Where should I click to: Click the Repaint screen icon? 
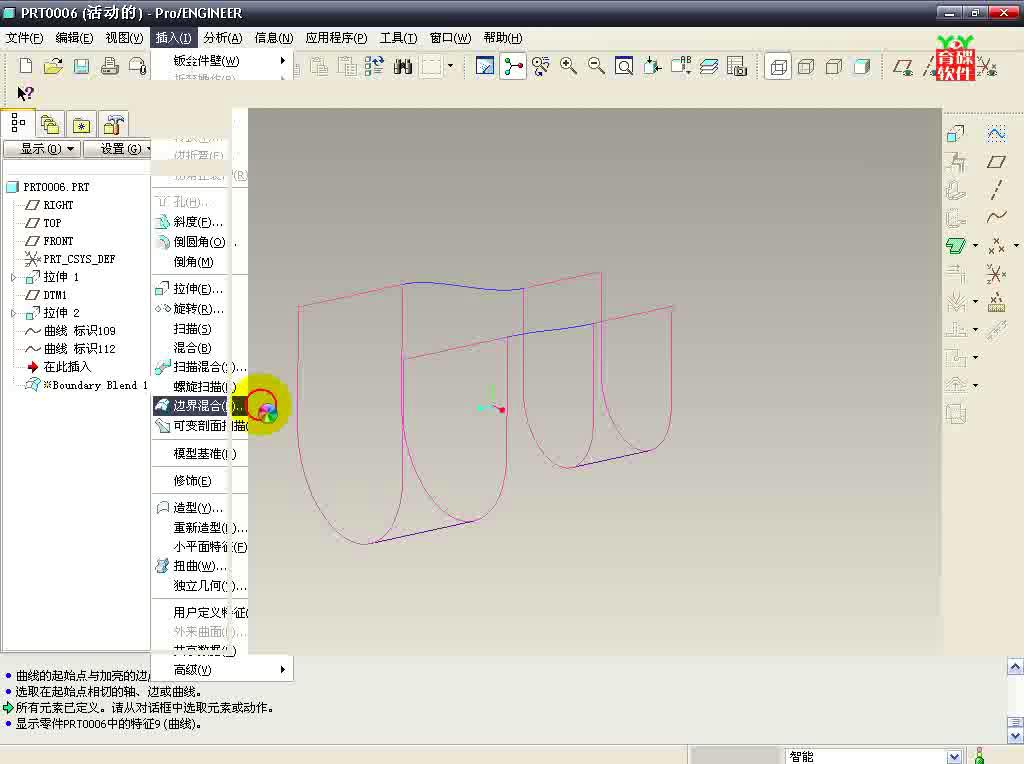(485, 66)
